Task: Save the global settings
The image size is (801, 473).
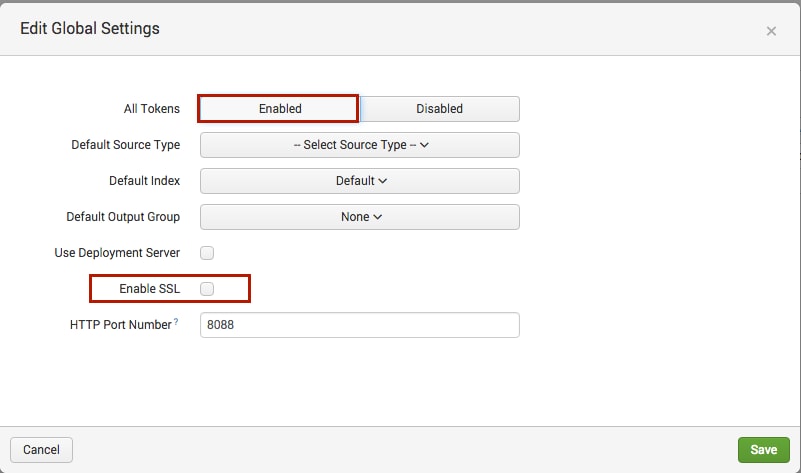Action: 764,450
